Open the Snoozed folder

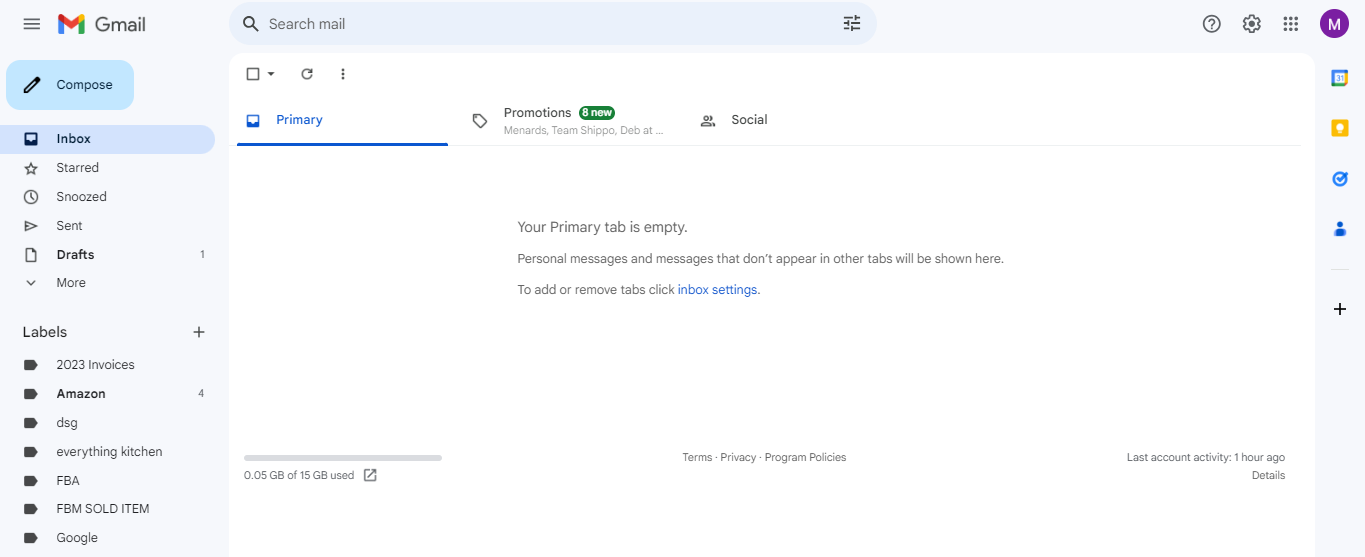pos(108,197)
